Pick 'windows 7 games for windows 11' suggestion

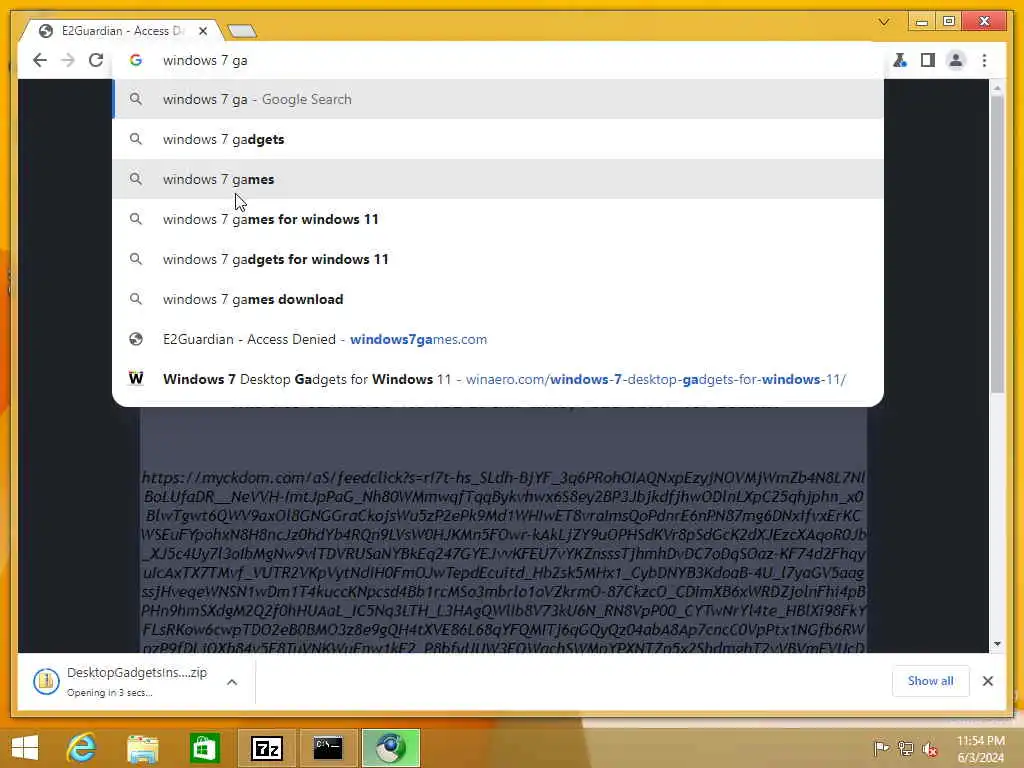click(x=498, y=219)
